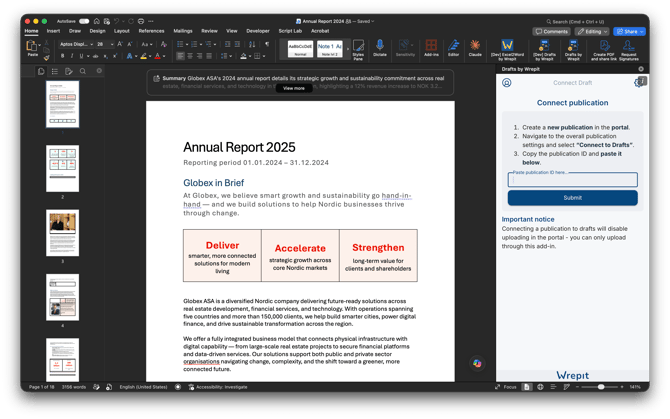Toggle superscript formatting

click(115, 56)
